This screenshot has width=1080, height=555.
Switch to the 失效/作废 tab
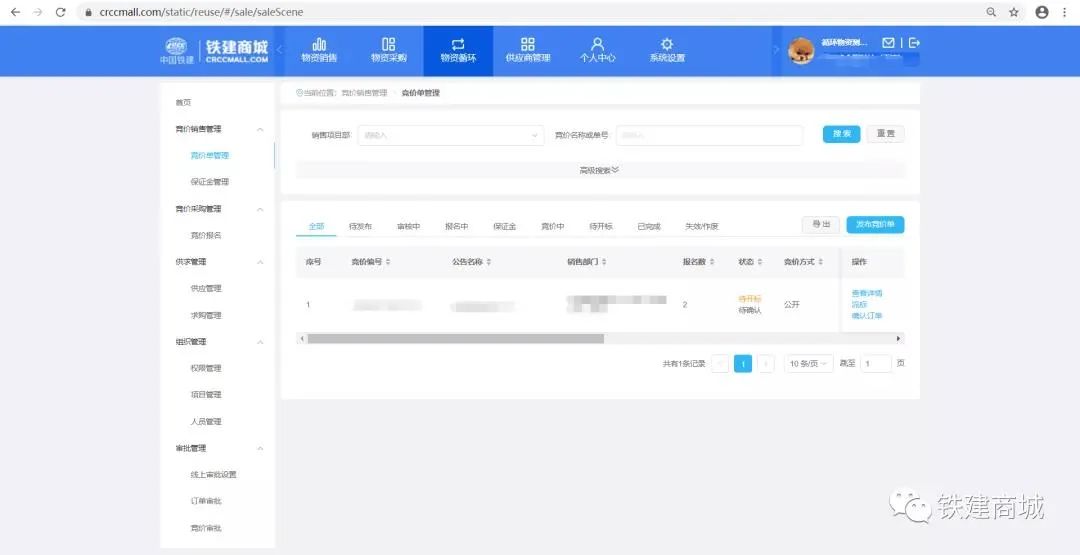[702, 227]
